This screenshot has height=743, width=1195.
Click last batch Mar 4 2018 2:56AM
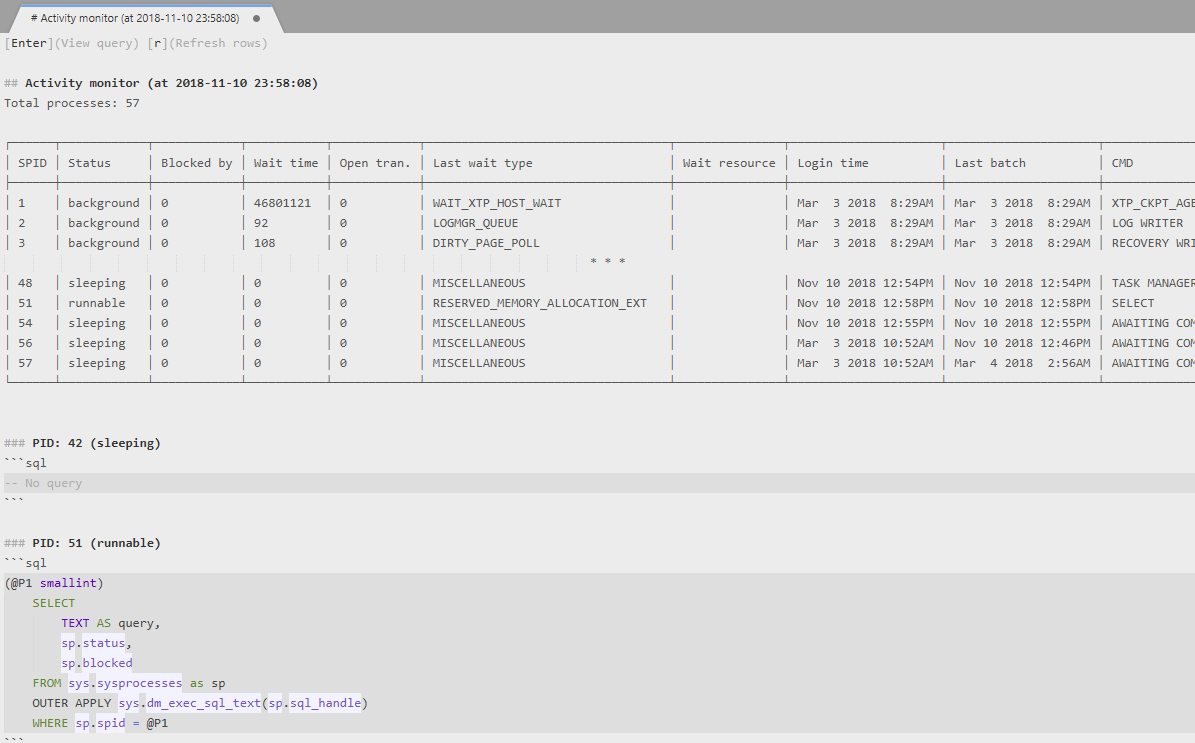point(1022,363)
